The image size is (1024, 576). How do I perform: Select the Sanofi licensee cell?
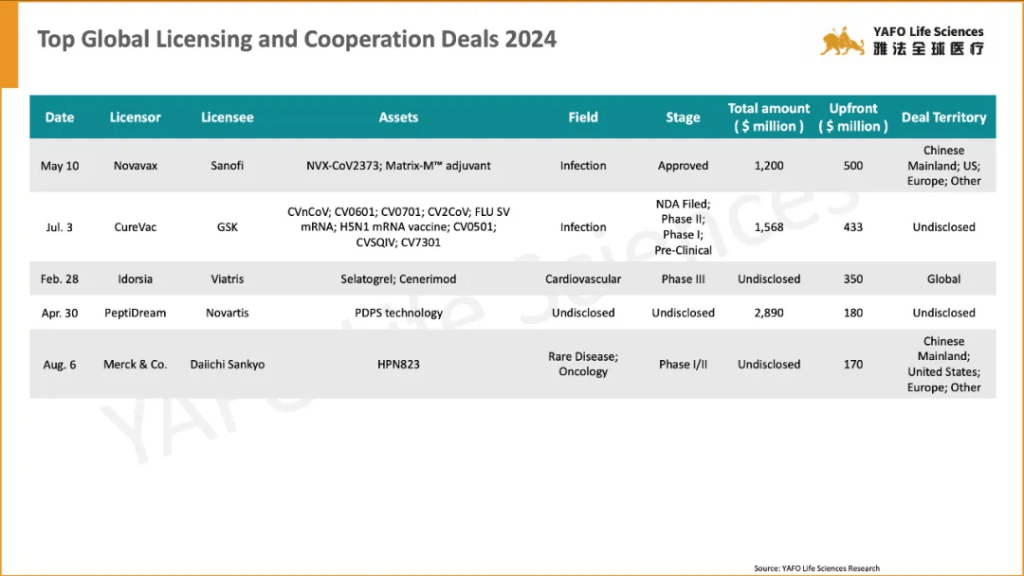tap(227, 166)
